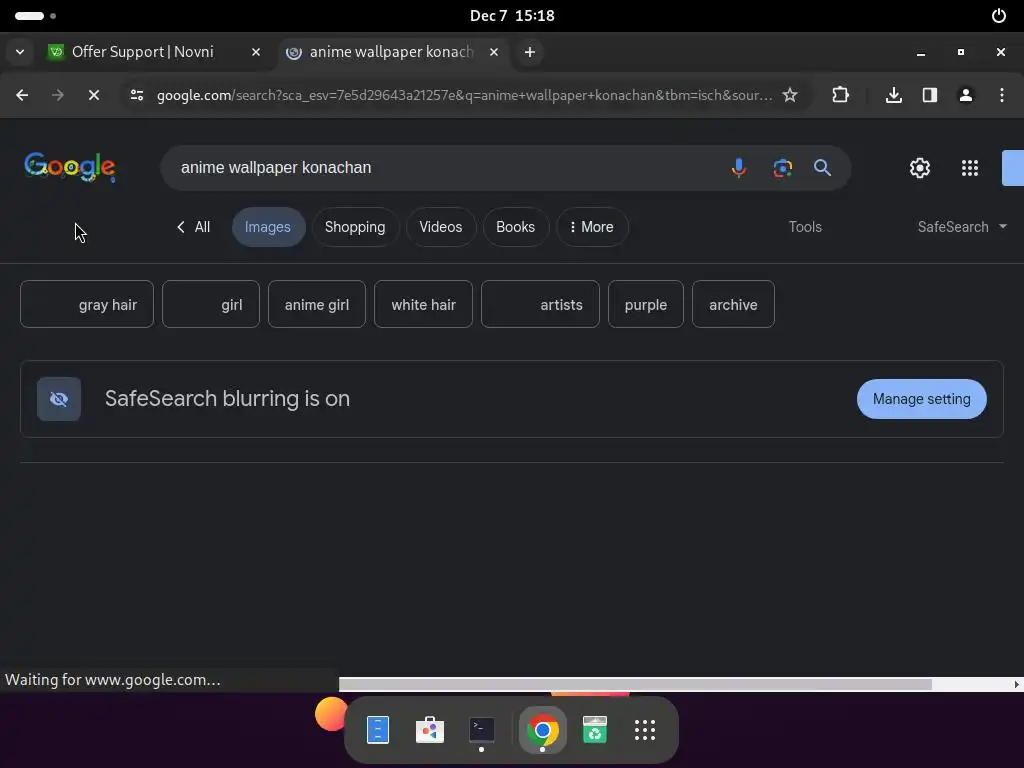Go to All search results

193,227
